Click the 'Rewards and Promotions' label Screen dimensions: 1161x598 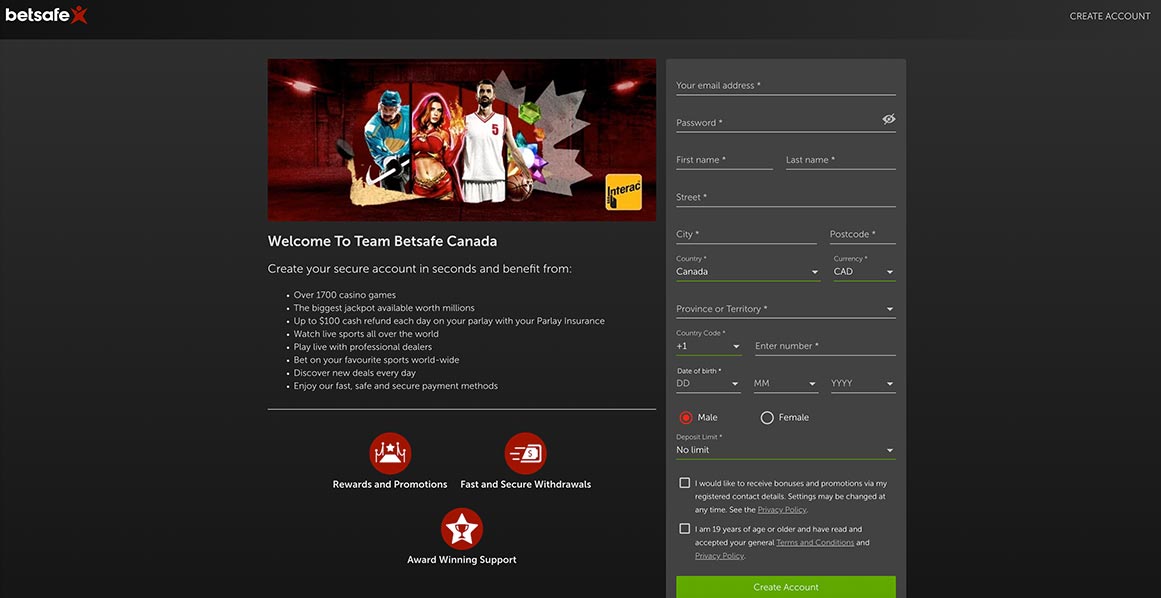click(389, 485)
